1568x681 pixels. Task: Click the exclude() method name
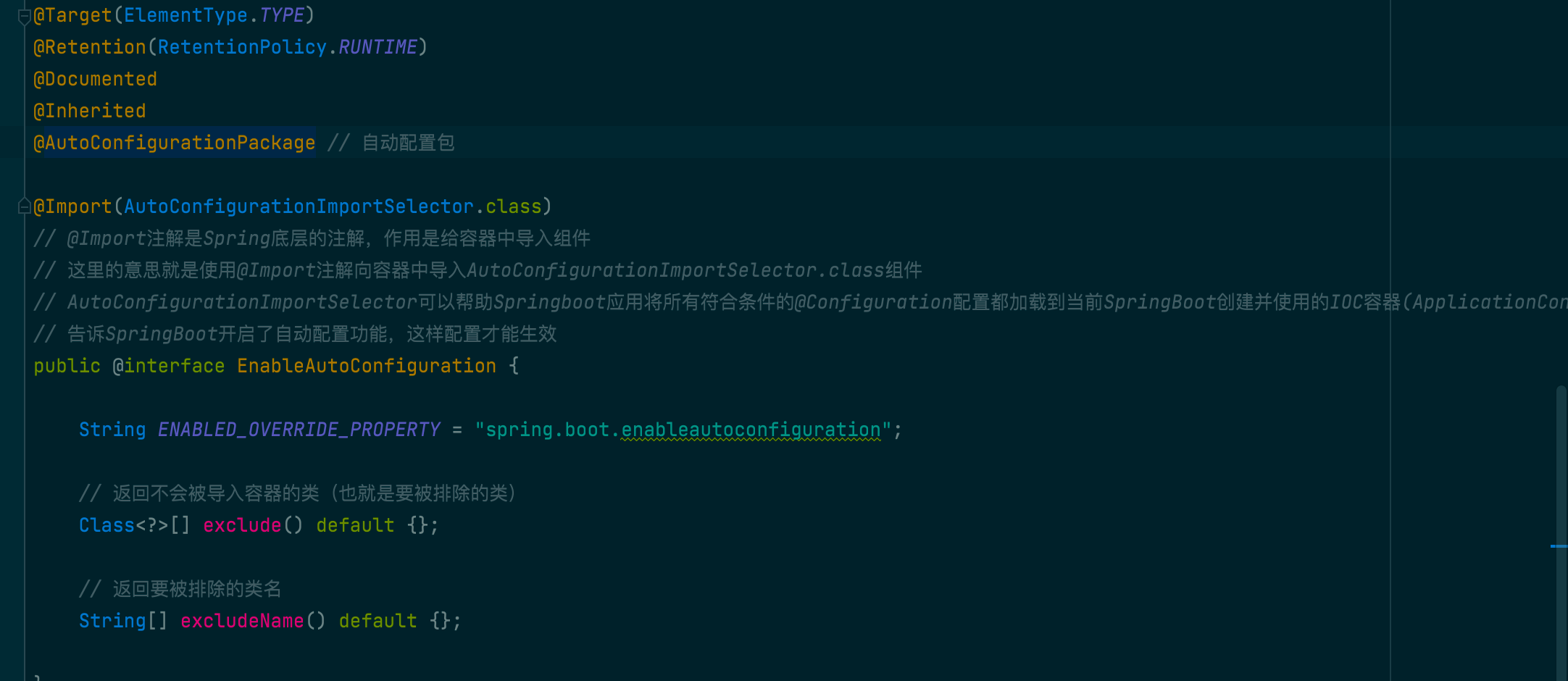(x=242, y=525)
